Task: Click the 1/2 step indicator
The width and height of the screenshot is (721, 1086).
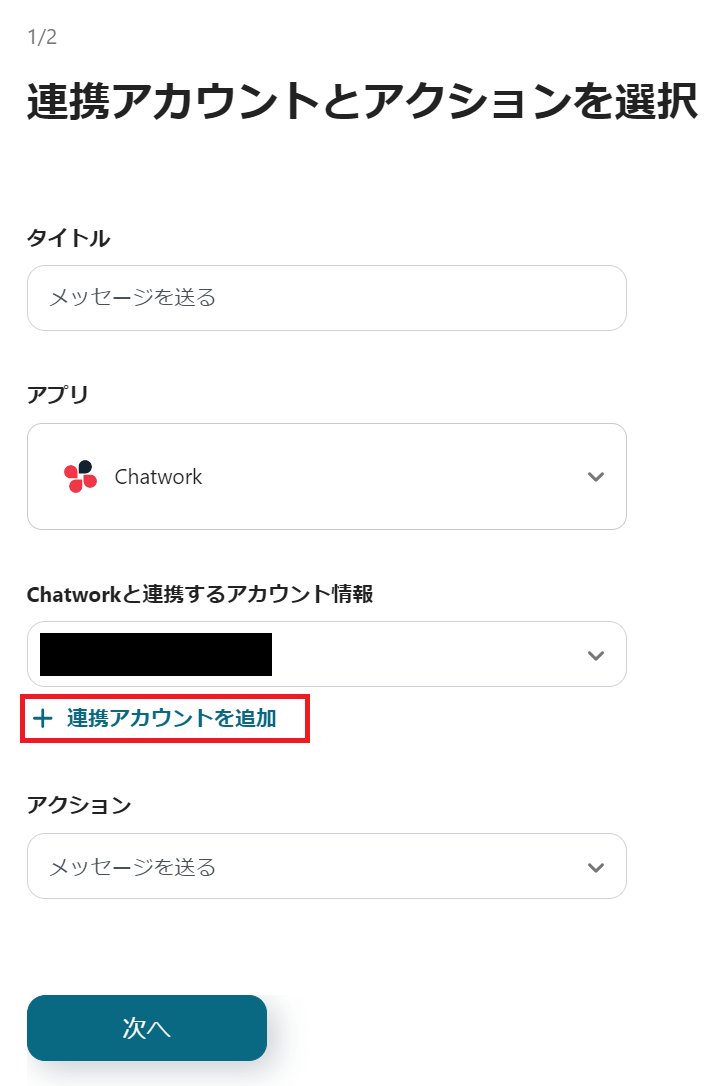Action: pos(35,35)
